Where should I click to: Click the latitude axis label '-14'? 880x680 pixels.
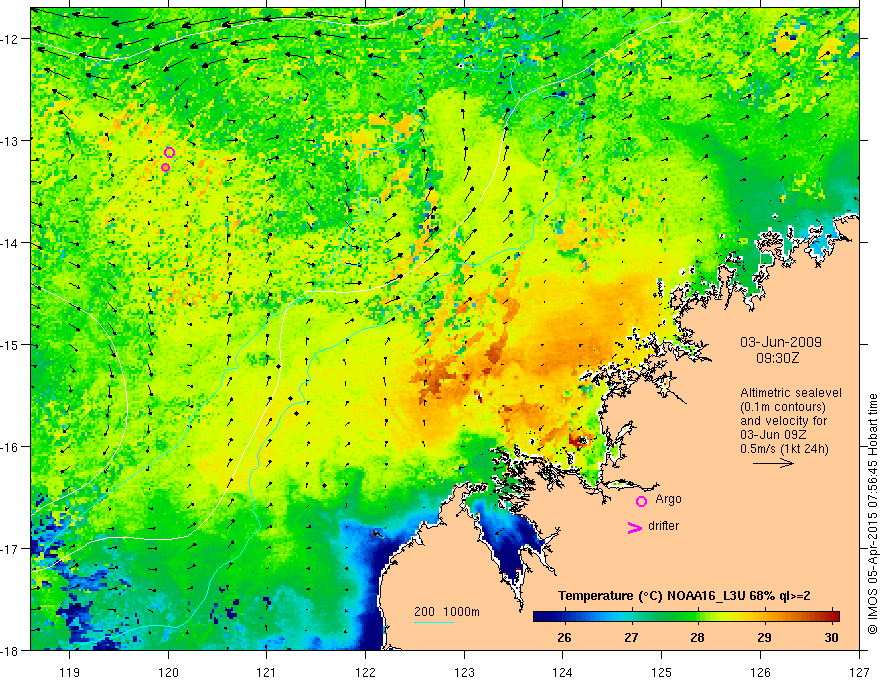pyautogui.click(x=11, y=243)
